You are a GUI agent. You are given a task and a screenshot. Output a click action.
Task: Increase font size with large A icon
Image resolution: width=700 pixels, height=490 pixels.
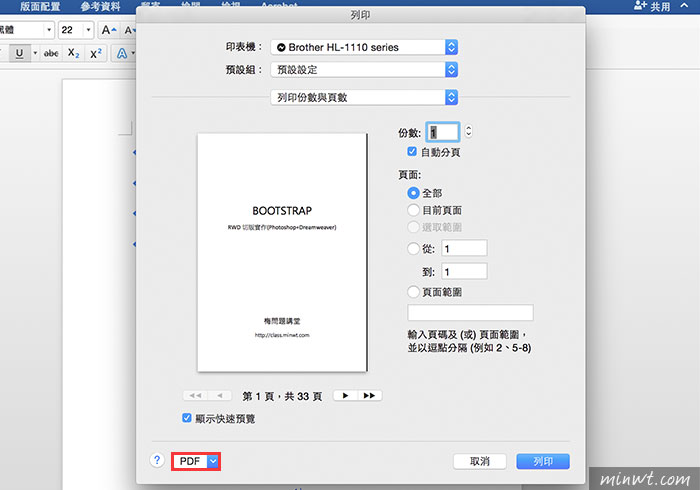point(108,30)
